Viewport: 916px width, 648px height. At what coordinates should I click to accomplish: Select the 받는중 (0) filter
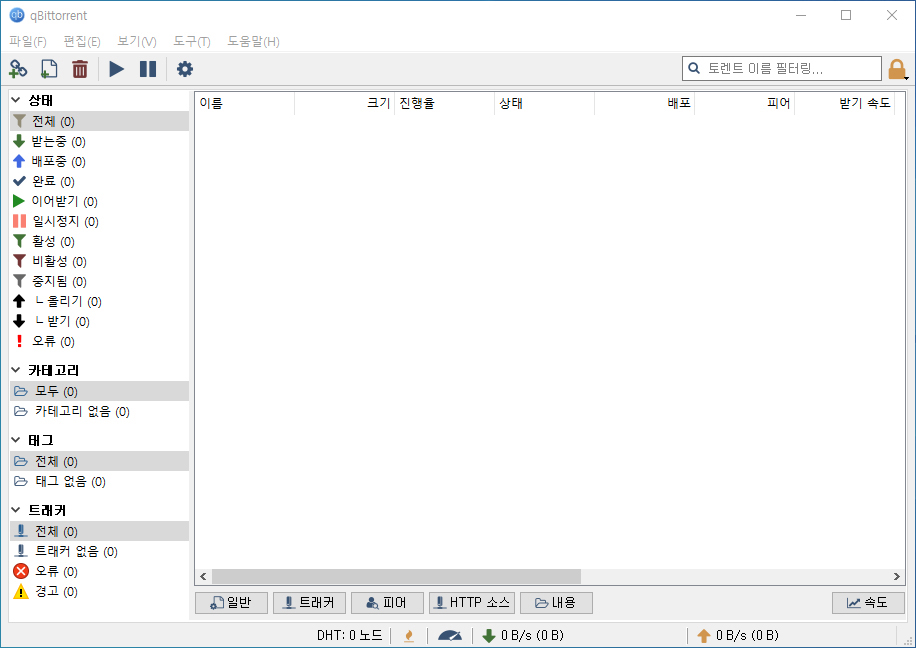pos(99,141)
